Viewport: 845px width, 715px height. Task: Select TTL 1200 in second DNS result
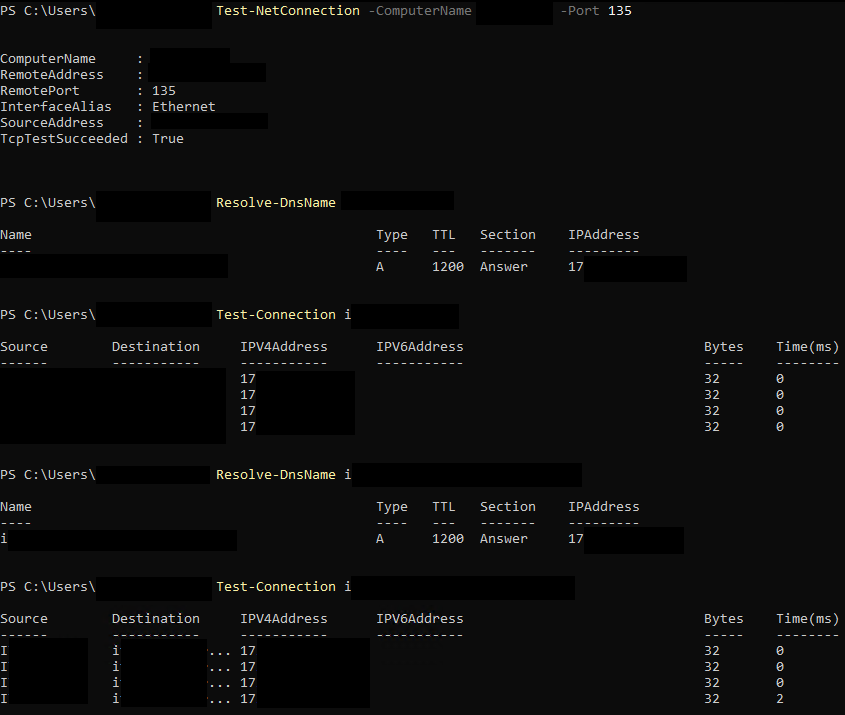tap(448, 539)
